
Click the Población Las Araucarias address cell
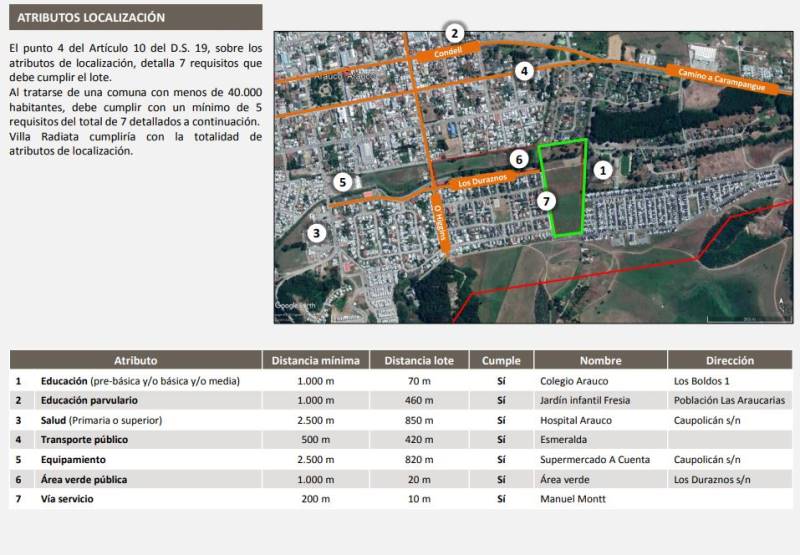[729, 400]
